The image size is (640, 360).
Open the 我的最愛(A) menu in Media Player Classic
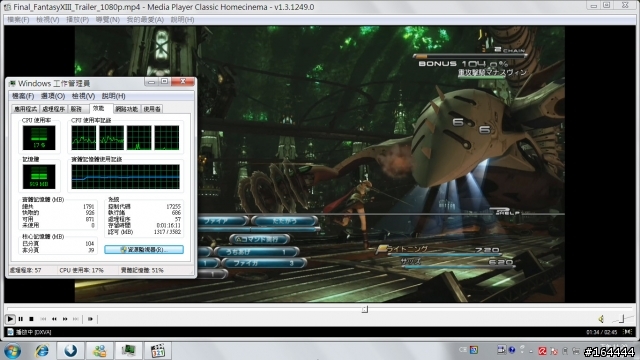145,20
